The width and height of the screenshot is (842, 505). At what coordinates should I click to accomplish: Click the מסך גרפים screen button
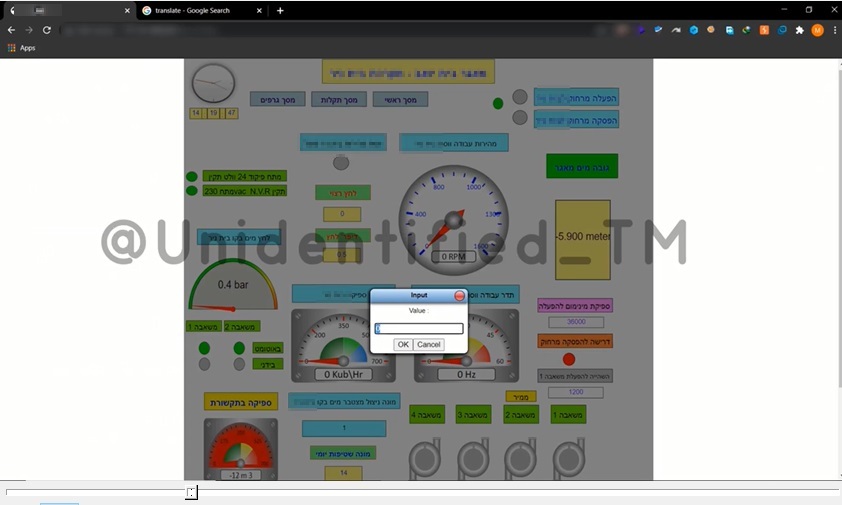(x=277, y=99)
